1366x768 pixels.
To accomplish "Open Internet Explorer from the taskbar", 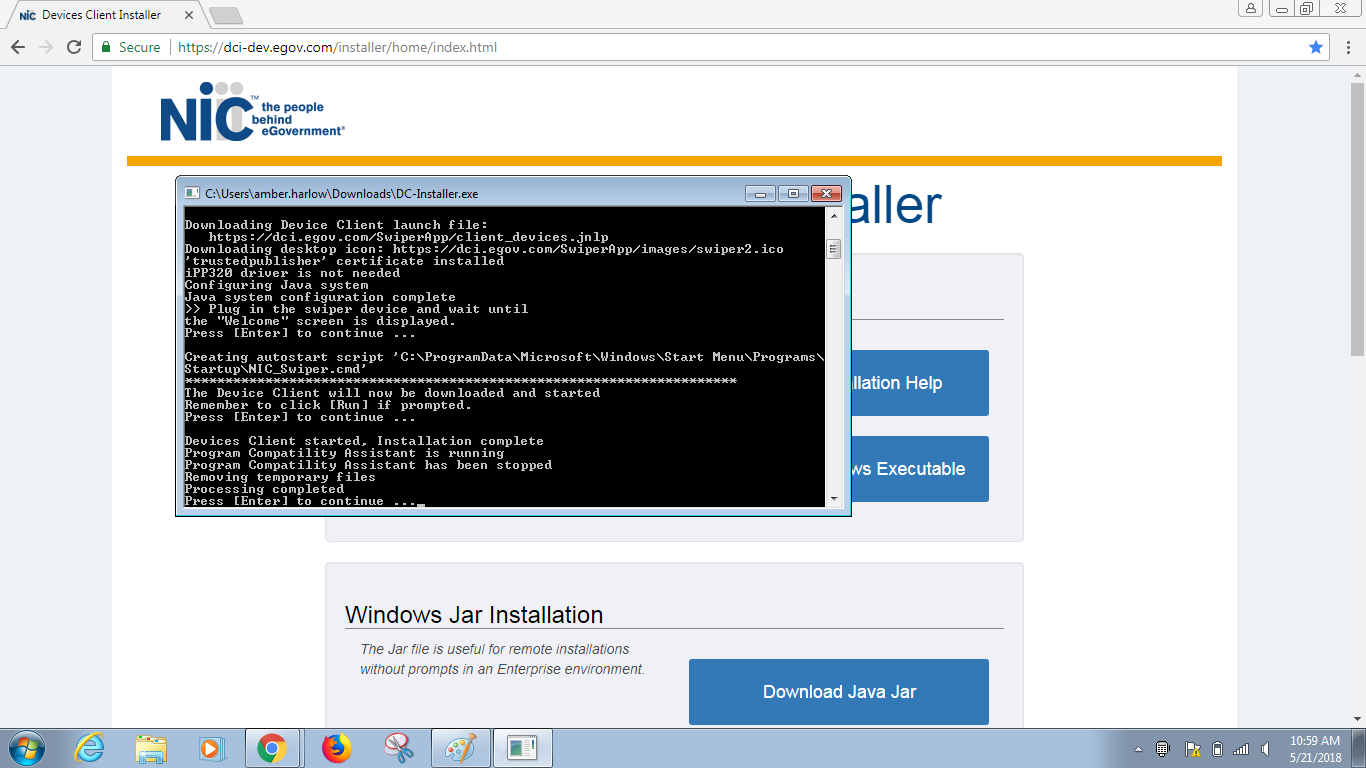I will coord(89,748).
